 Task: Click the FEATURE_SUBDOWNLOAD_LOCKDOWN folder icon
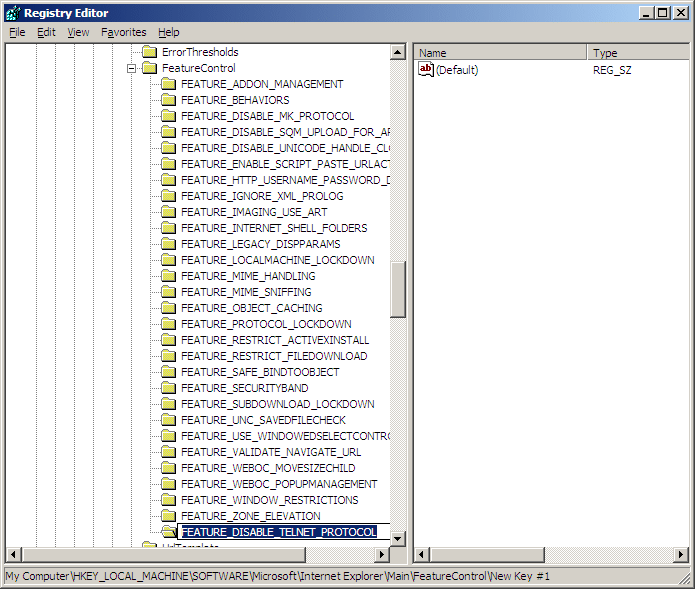[168, 404]
